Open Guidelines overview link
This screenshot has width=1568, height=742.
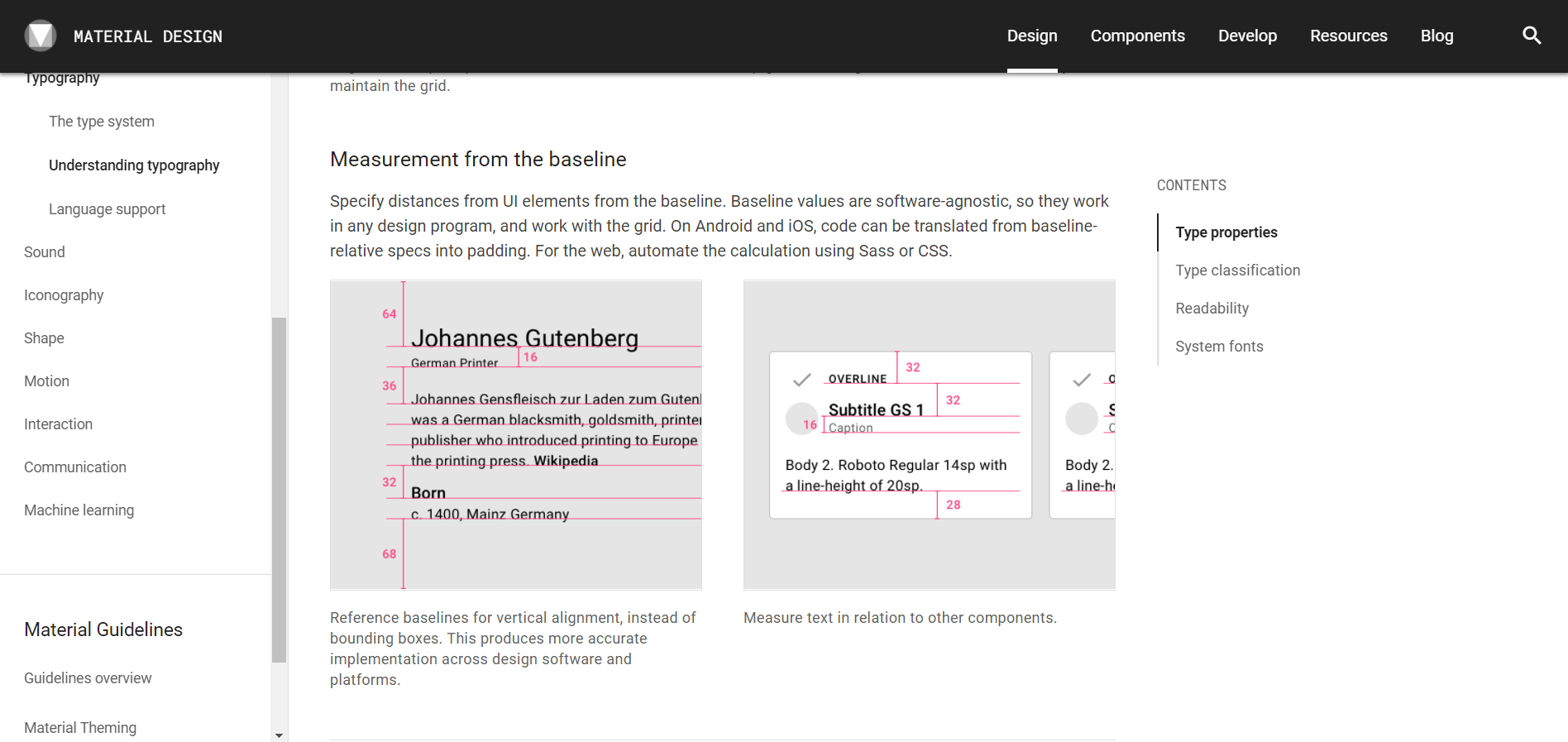point(88,678)
